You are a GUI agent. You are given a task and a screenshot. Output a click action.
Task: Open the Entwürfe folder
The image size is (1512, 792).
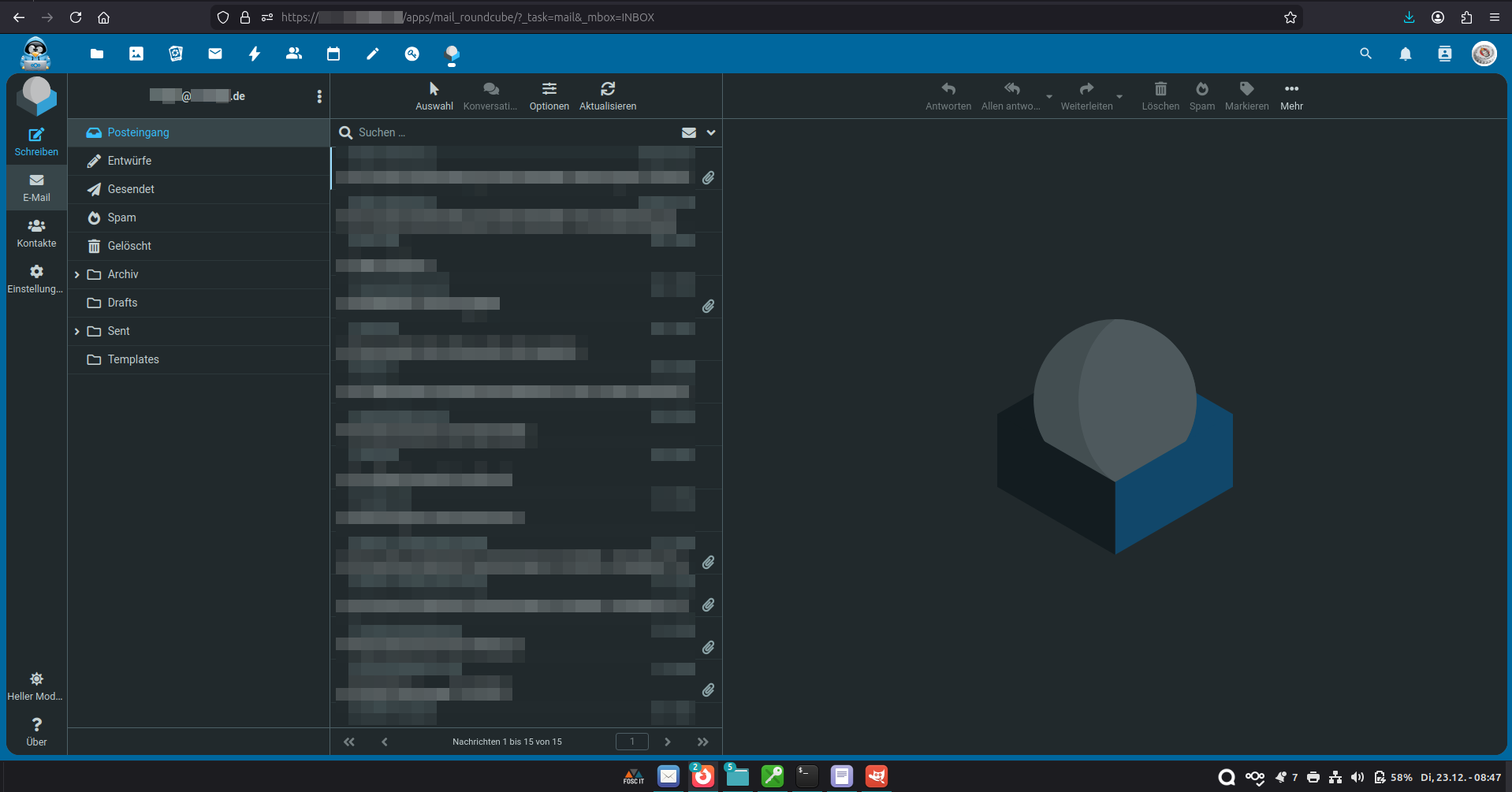tap(129, 161)
